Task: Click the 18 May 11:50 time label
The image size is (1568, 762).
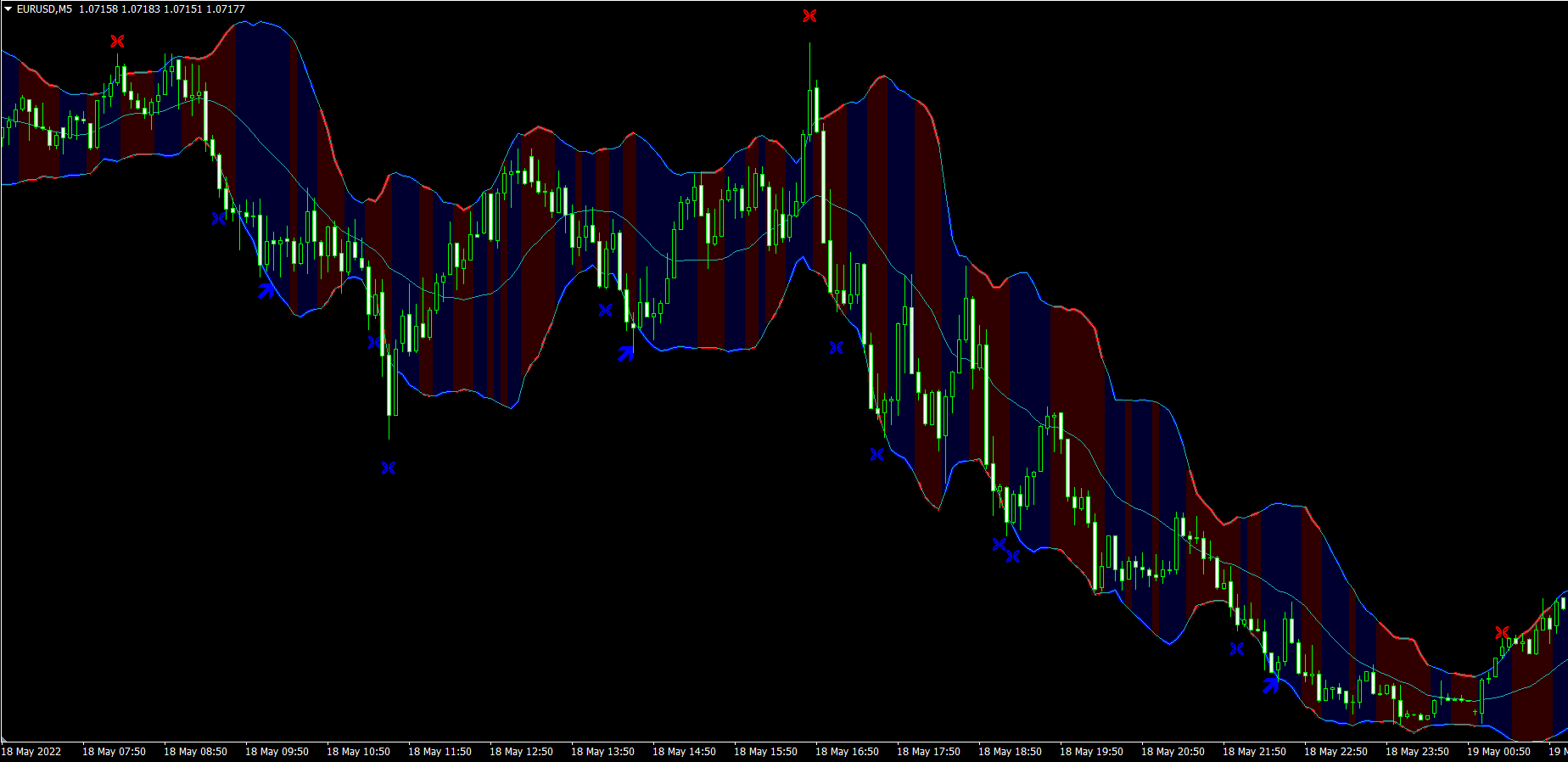Action: click(x=440, y=752)
